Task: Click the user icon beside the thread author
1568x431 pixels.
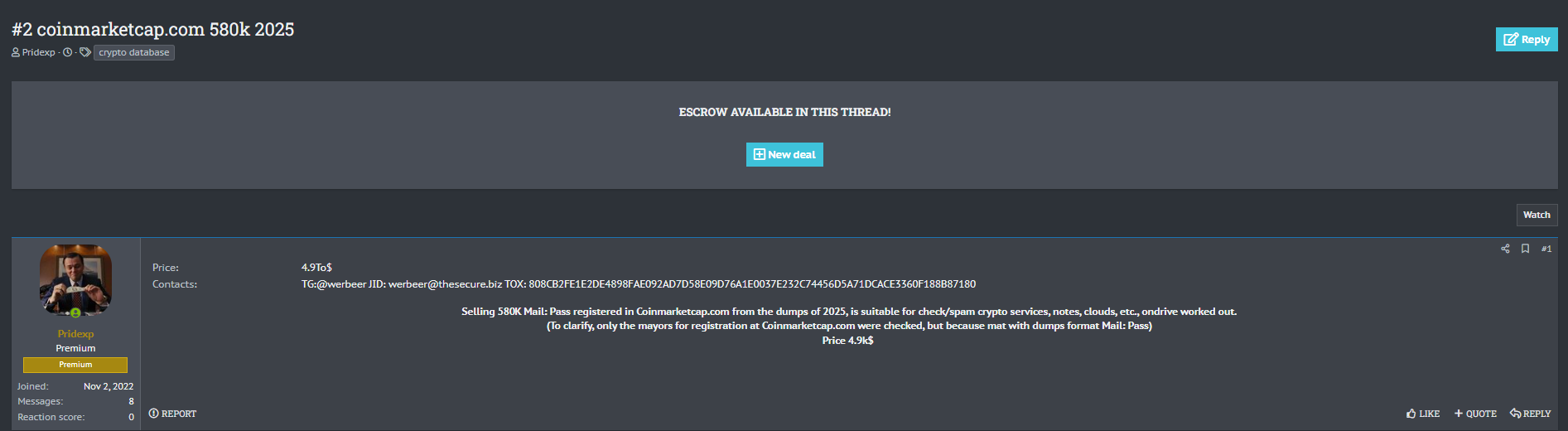Action: point(16,52)
